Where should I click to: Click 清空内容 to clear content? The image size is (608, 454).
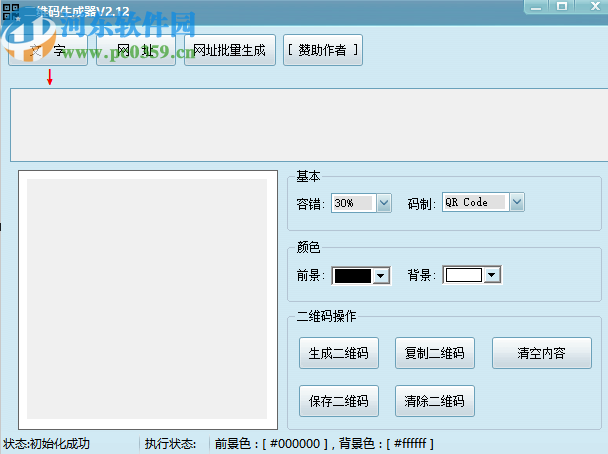[542, 353]
